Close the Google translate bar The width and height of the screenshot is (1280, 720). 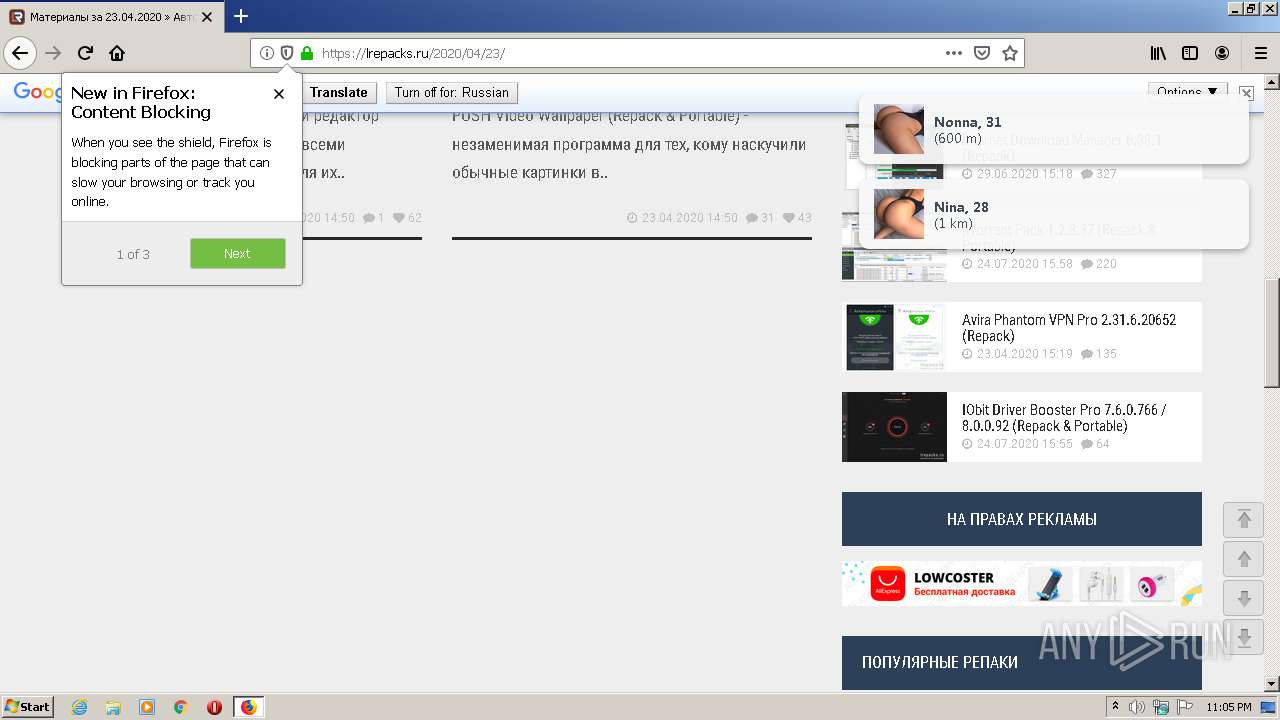(x=1246, y=92)
